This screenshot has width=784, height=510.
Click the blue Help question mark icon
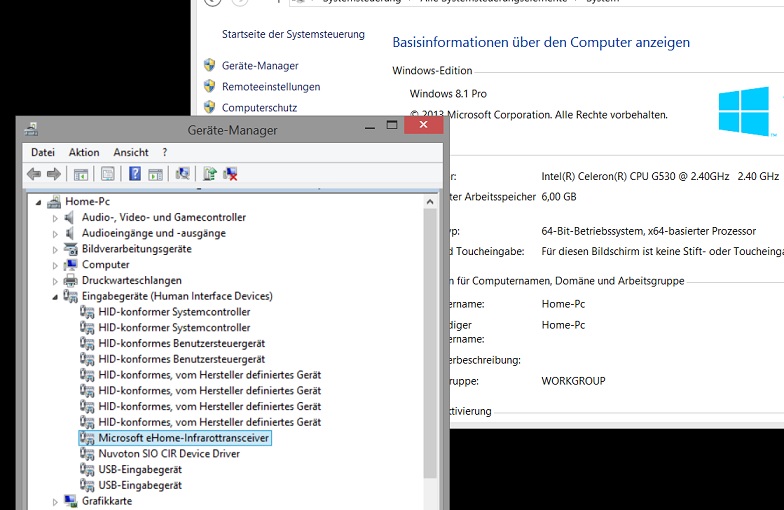pos(134,174)
